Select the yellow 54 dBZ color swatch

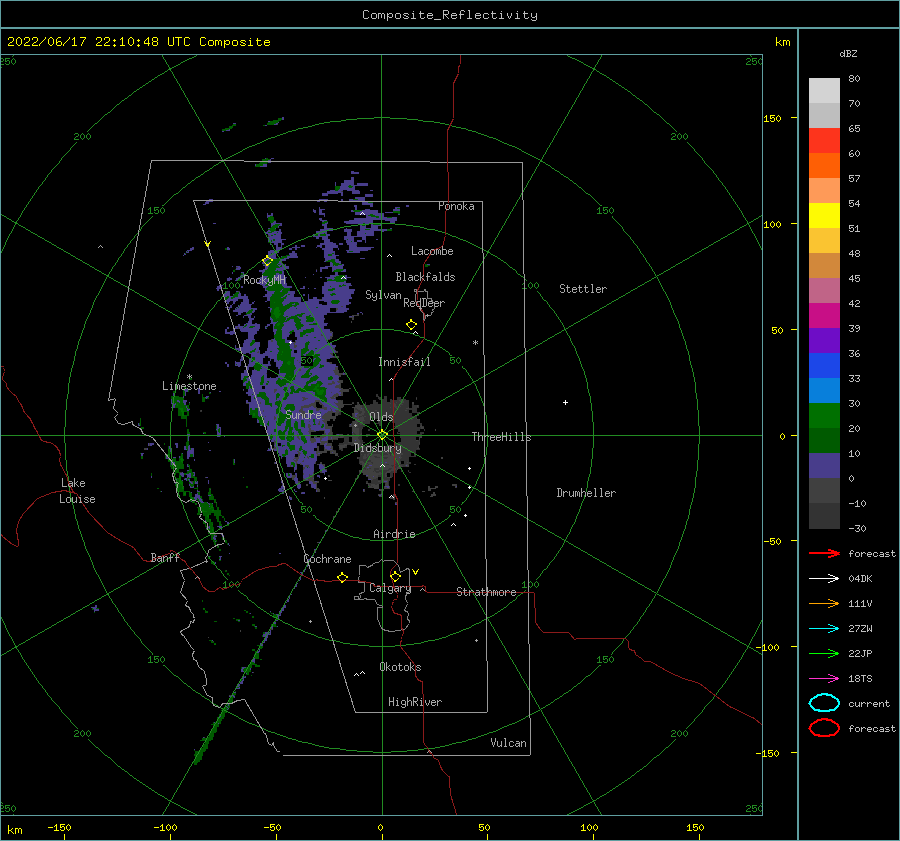[x=824, y=216]
